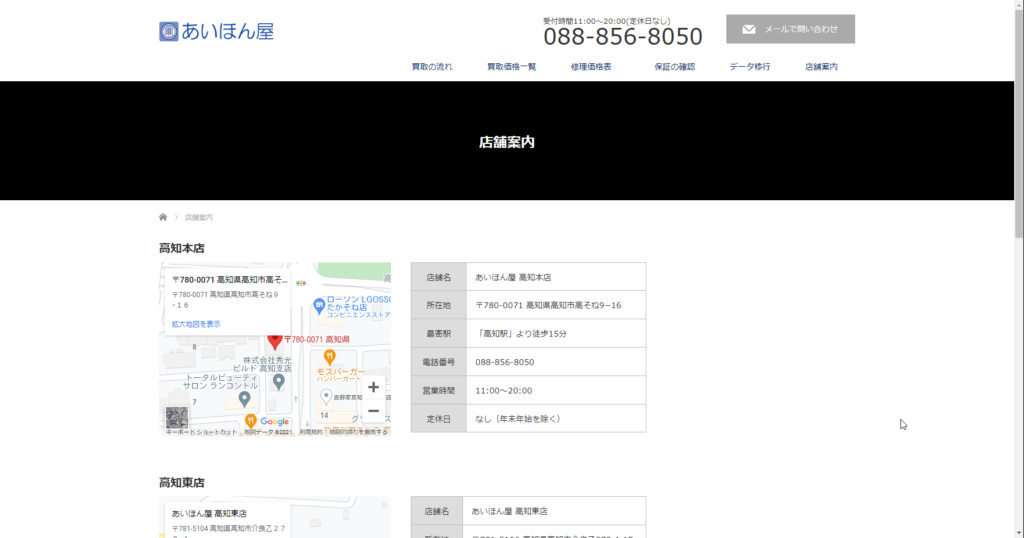
Task: Open the データ移行 menu item
Action: (x=750, y=67)
